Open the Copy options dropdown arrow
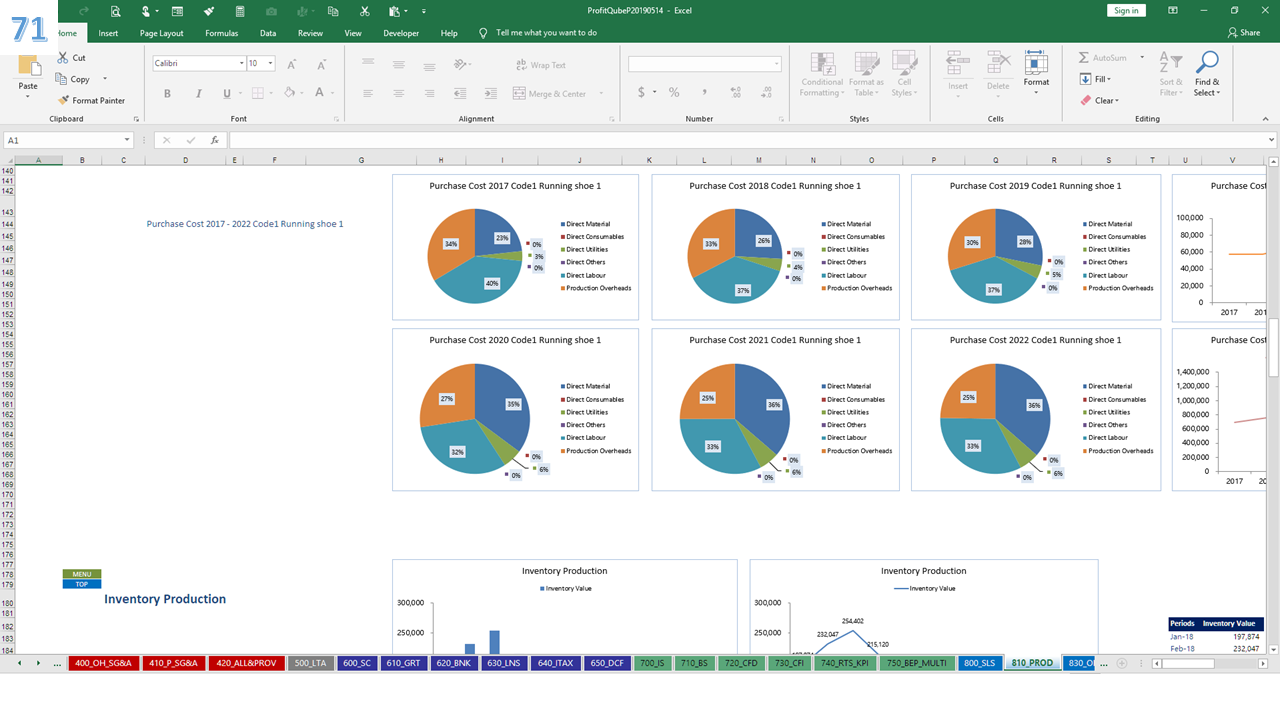This screenshot has width=1280, height=720. coord(105,79)
